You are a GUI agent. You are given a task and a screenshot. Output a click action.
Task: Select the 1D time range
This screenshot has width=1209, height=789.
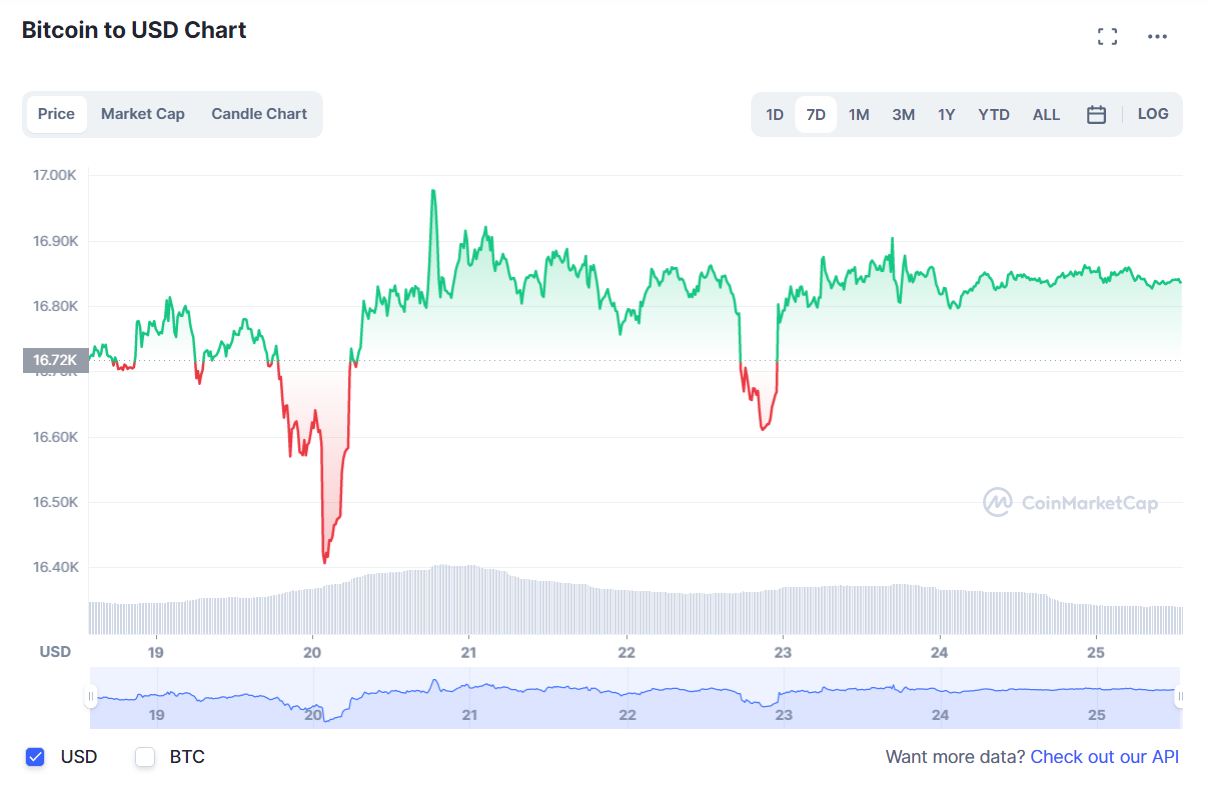click(774, 114)
